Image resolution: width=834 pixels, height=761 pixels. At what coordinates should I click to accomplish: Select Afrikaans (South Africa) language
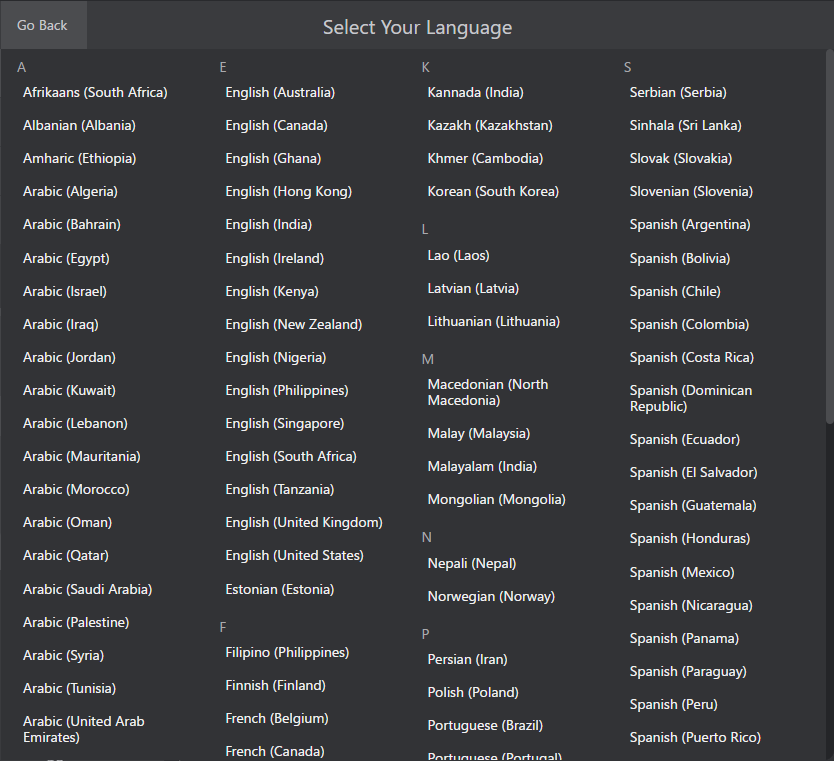95,91
